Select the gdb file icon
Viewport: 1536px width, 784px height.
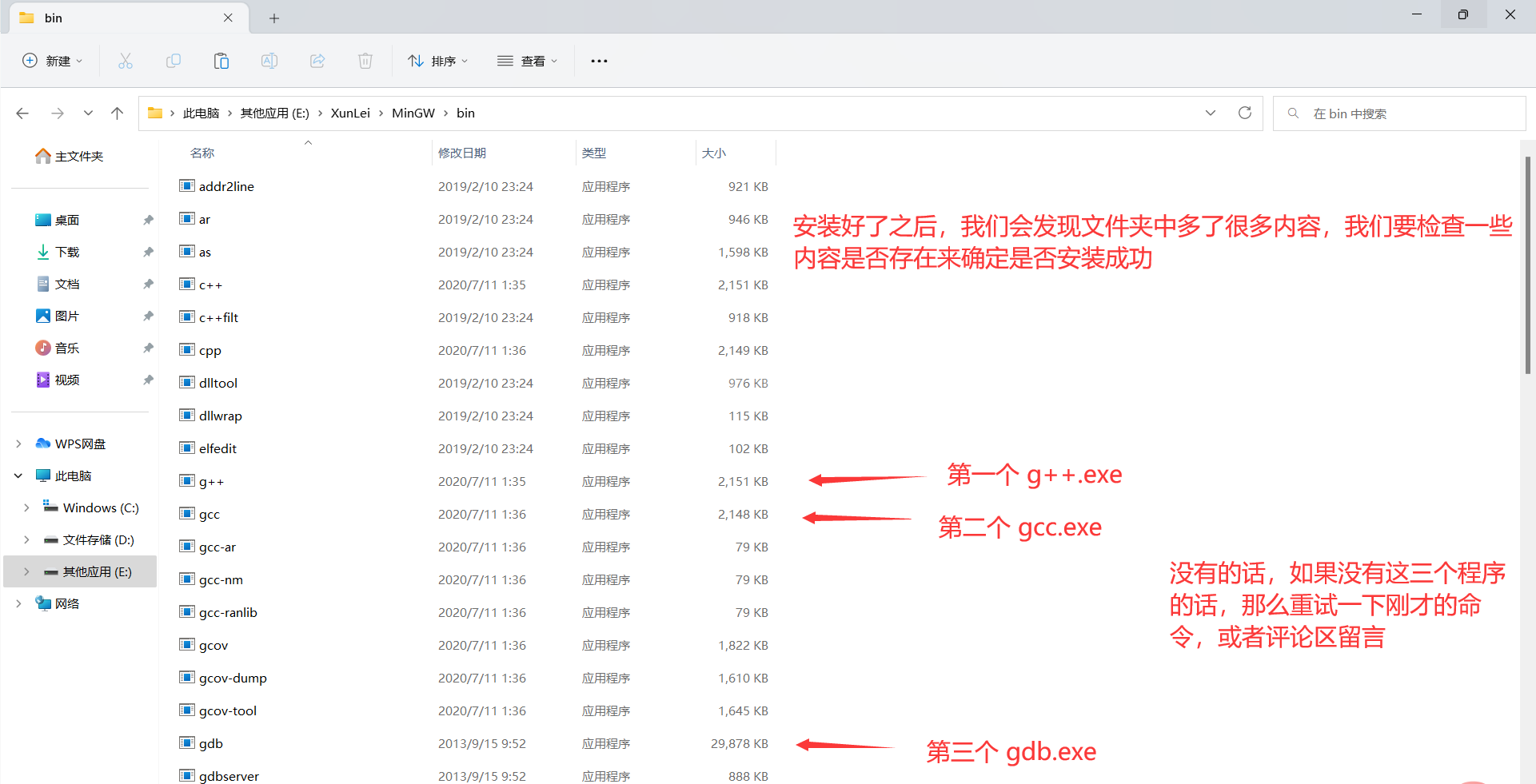click(x=187, y=743)
